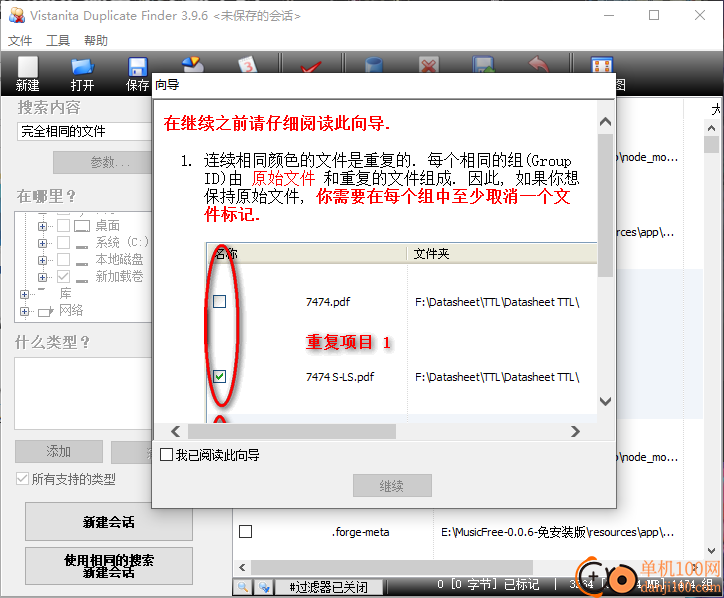This screenshot has width=724, height=598.
Task: Open the 工具 menu
Action: point(58,41)
